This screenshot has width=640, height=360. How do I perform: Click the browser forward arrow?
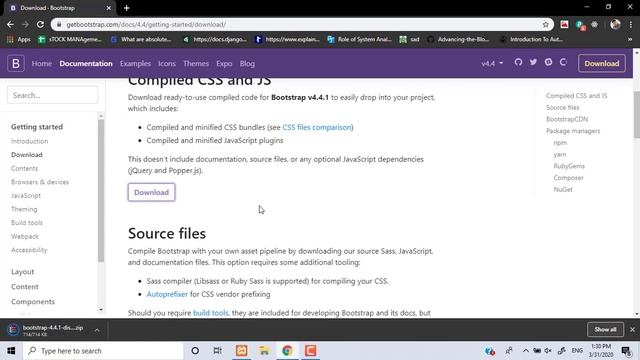[25, 24]
